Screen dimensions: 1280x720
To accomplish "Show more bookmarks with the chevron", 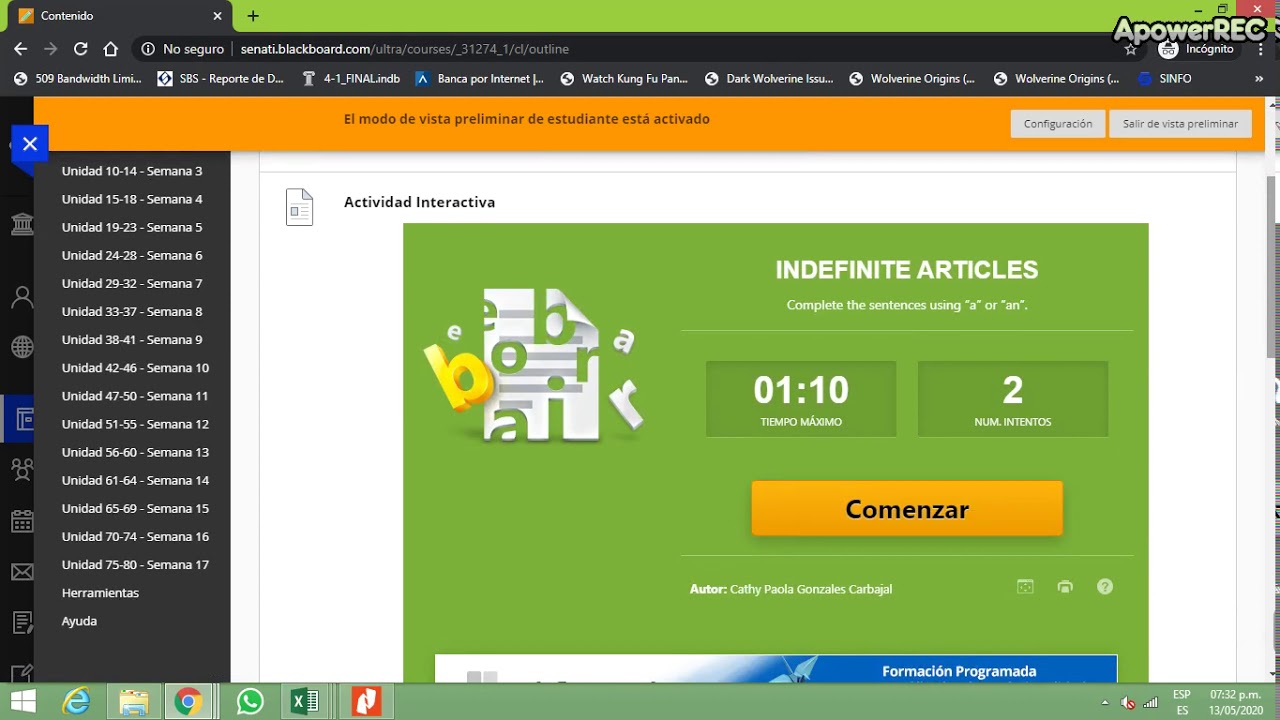I will [1259, 78].
